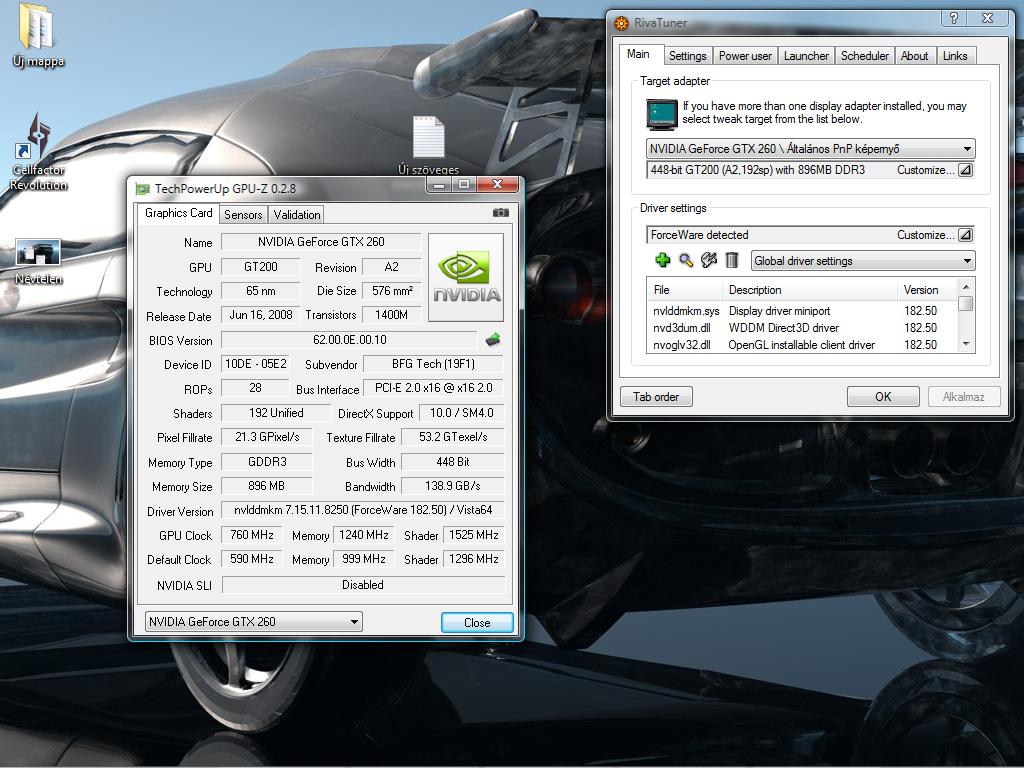
Task: Click the OK button in RivaTuner
Action: tap(883, 396)
